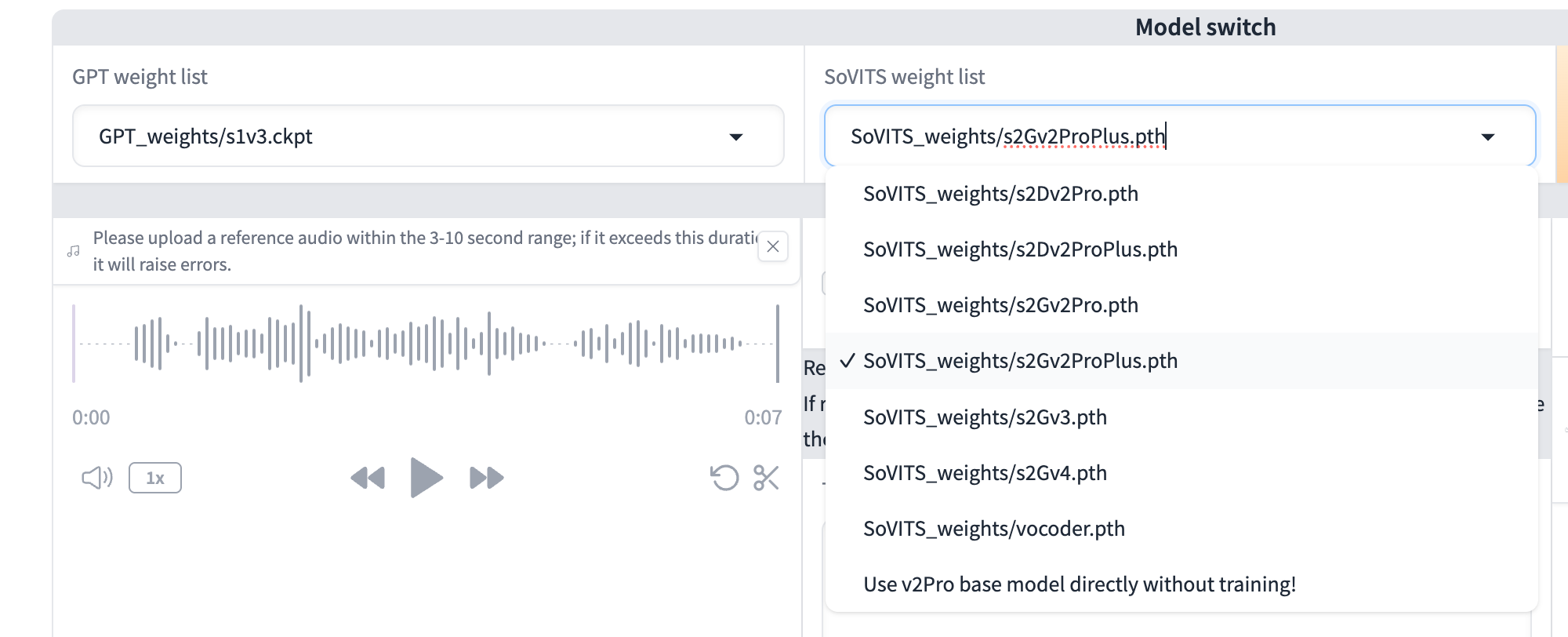
Task: Fast-forward the reference audio
Action: tap(486, 478)
